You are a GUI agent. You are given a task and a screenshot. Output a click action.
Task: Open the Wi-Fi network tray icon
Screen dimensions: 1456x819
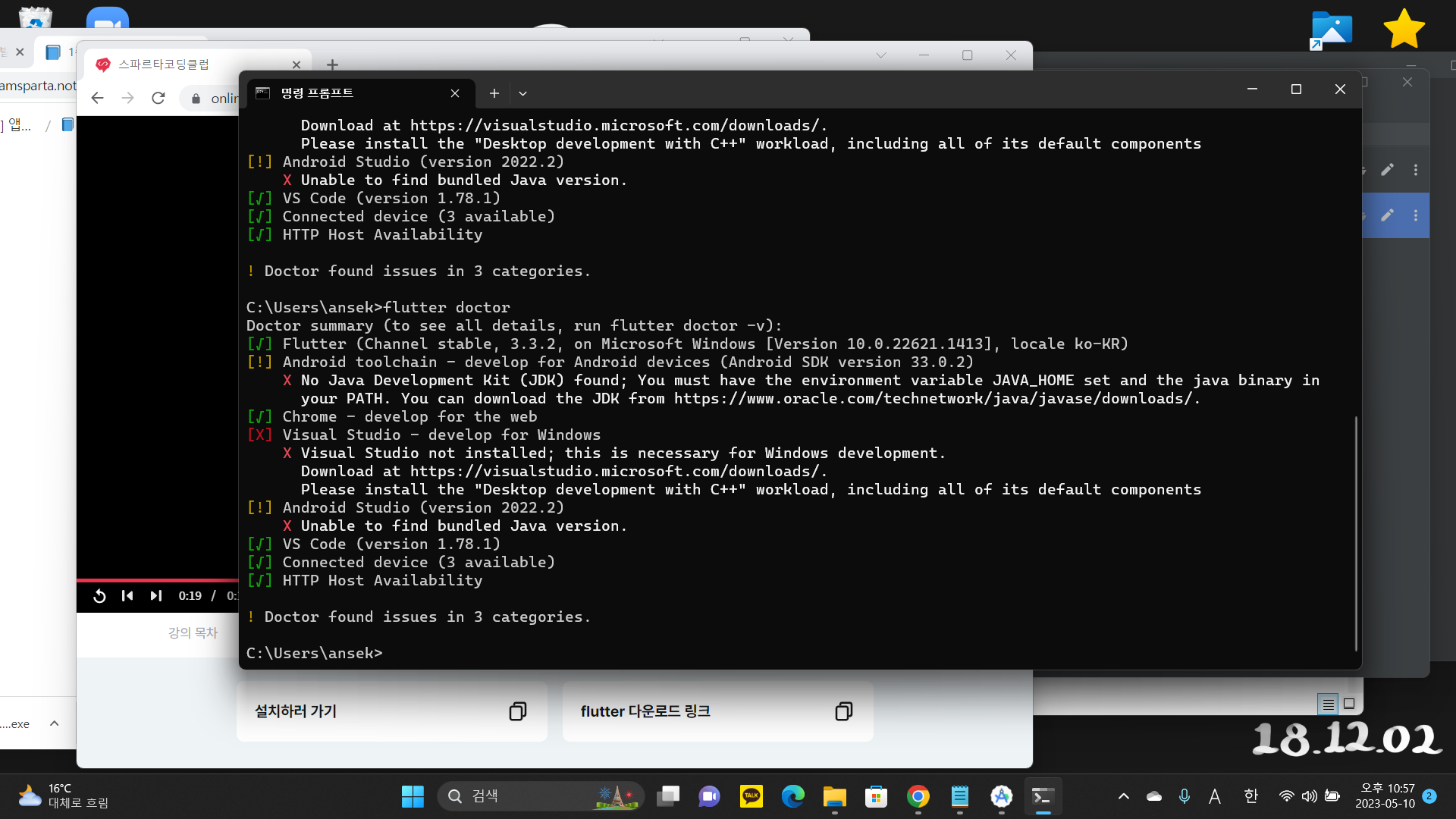coord(1287,796)
